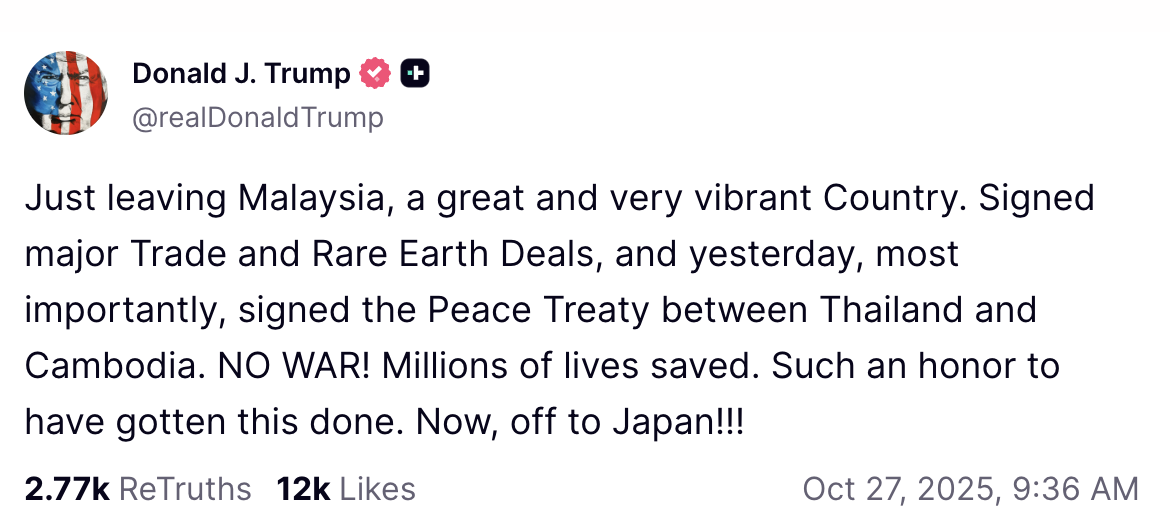The image size is (1170, 532).
Task: Click the red verified checkmark badge
Action: click(375, 73)
